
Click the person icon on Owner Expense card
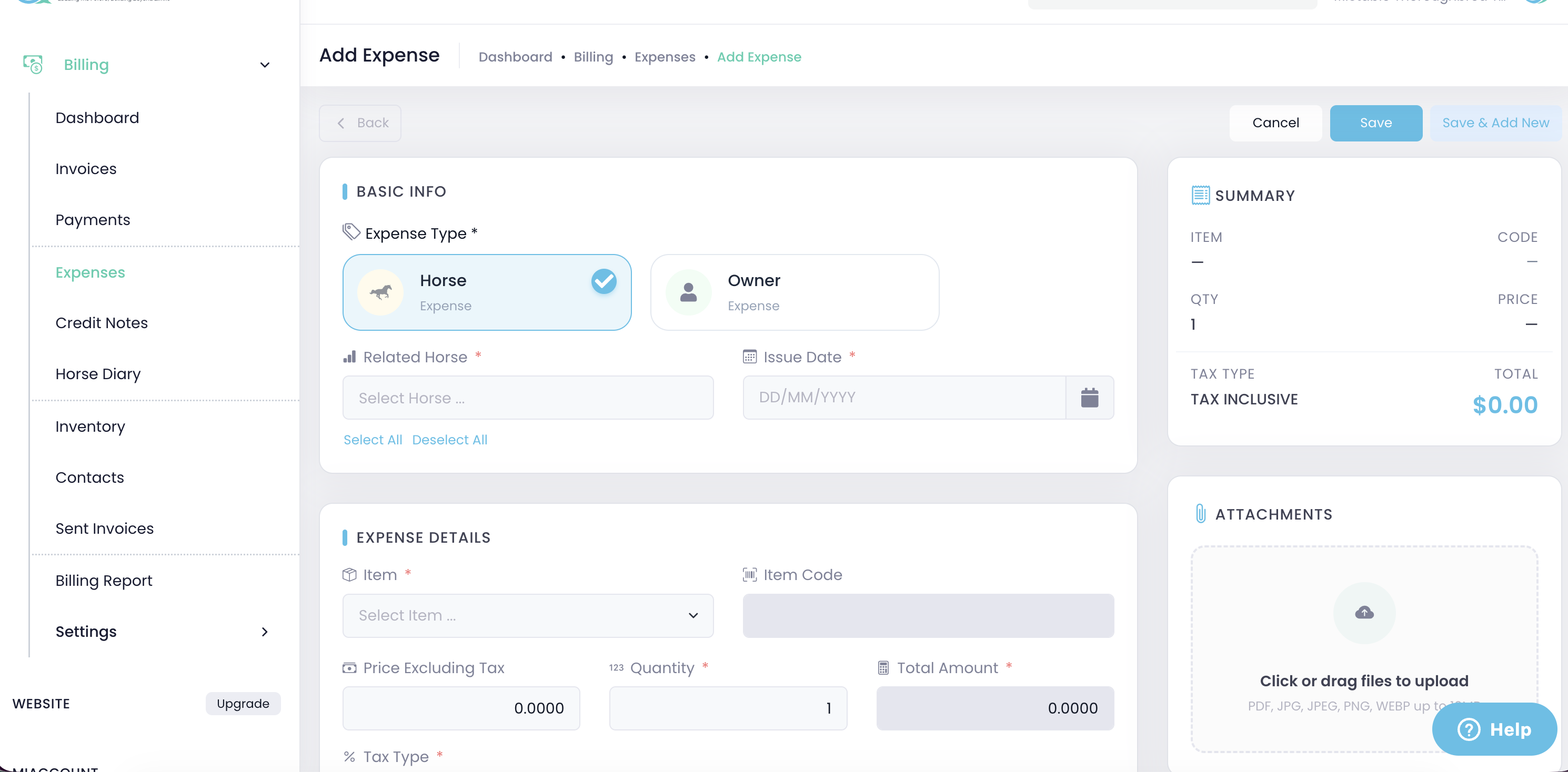click(x=688, y=292)
